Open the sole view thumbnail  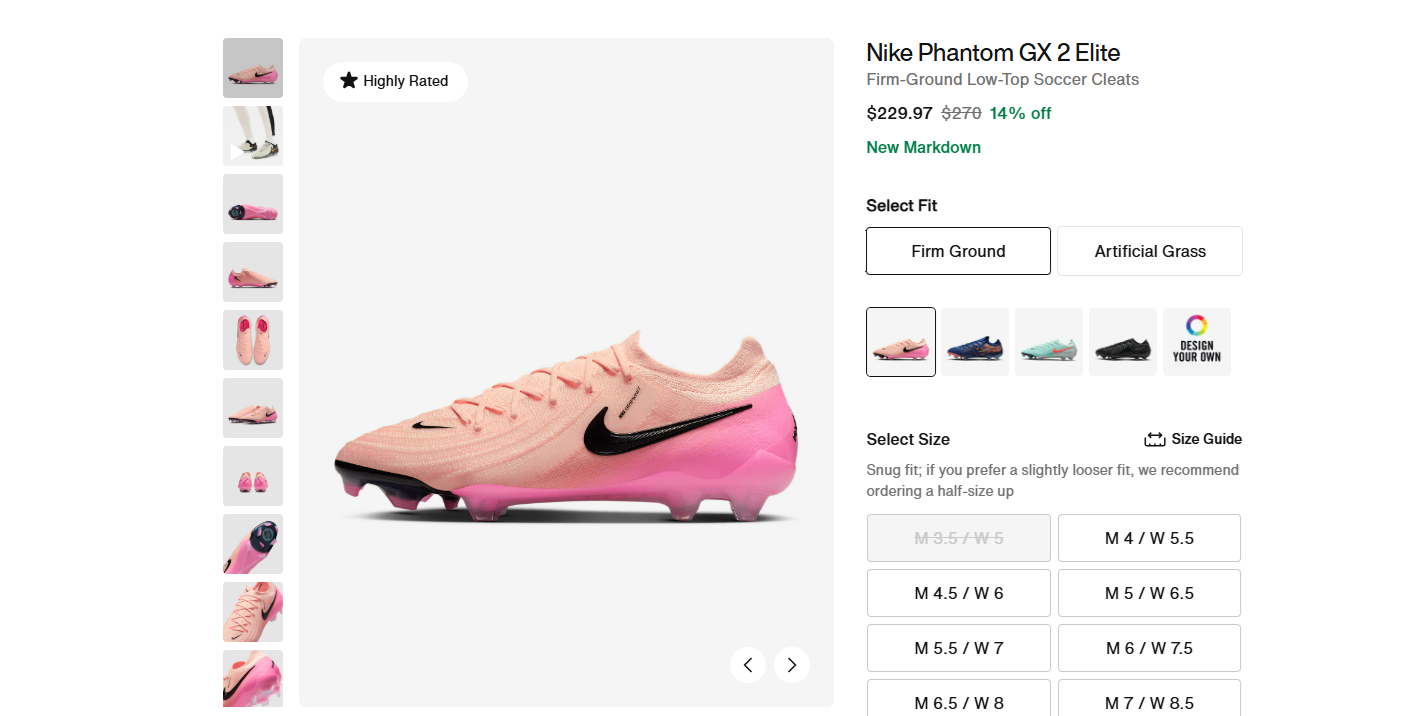[x=252, y=203]
